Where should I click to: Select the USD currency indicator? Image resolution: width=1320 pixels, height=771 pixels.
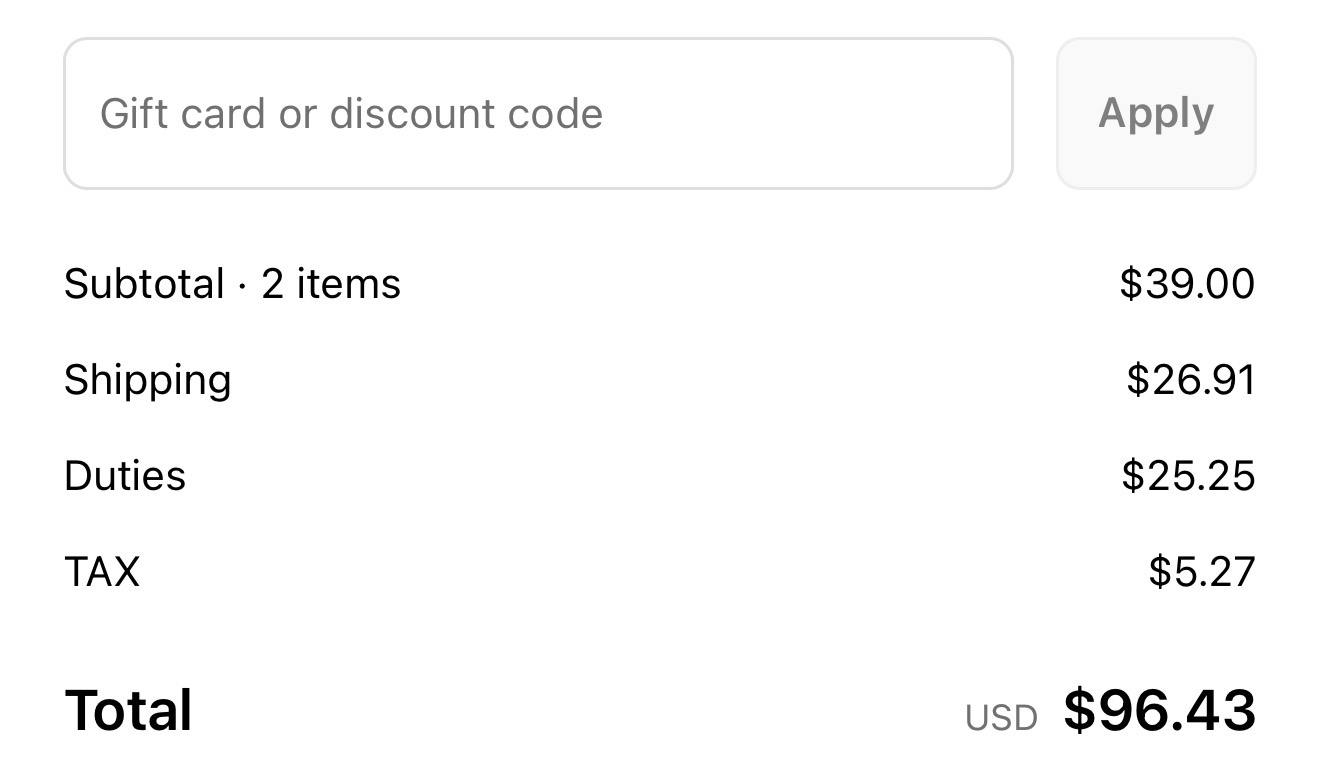pyautogui.click(x=1001, y=718)
